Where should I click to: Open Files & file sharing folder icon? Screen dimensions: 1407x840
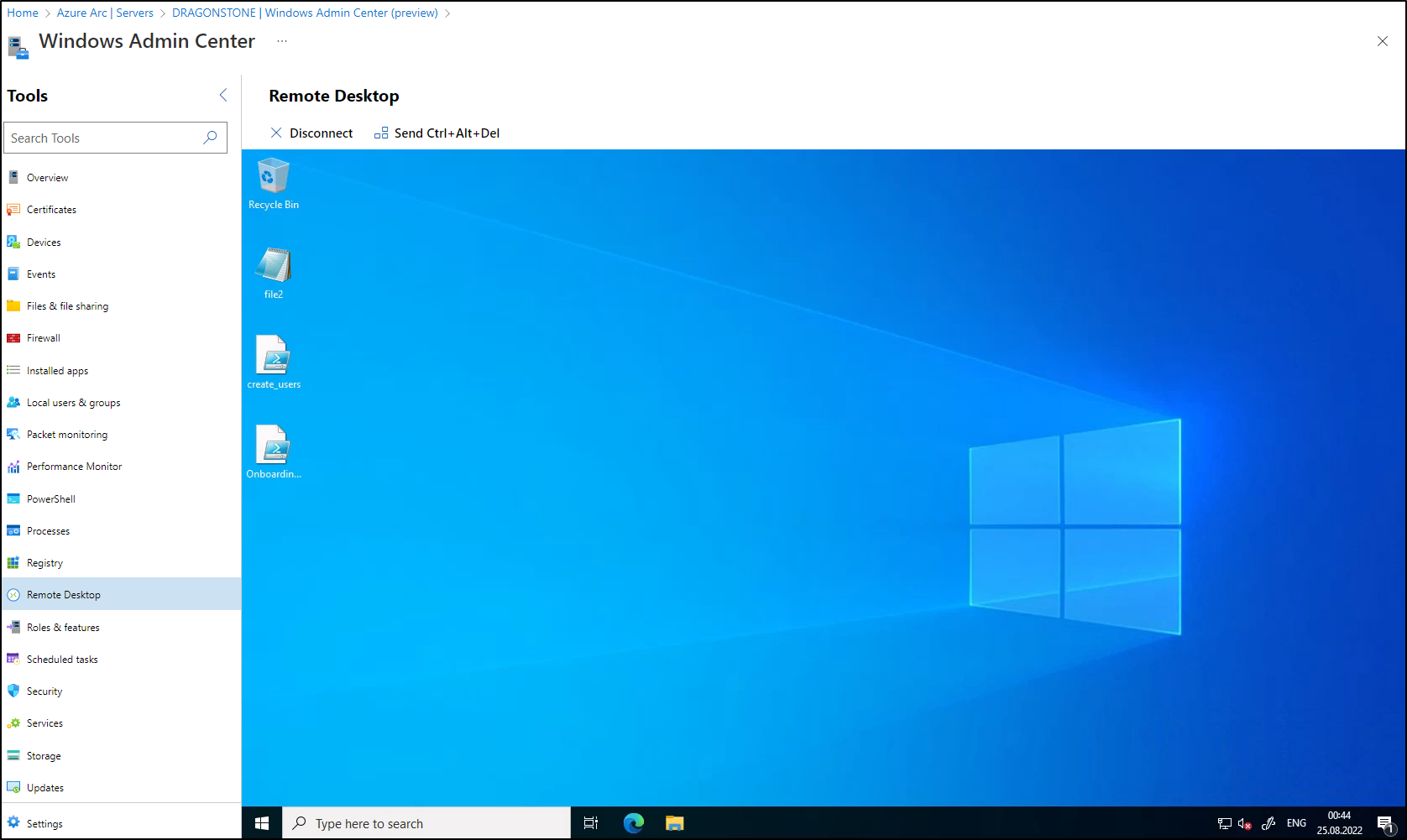point(13,305)
